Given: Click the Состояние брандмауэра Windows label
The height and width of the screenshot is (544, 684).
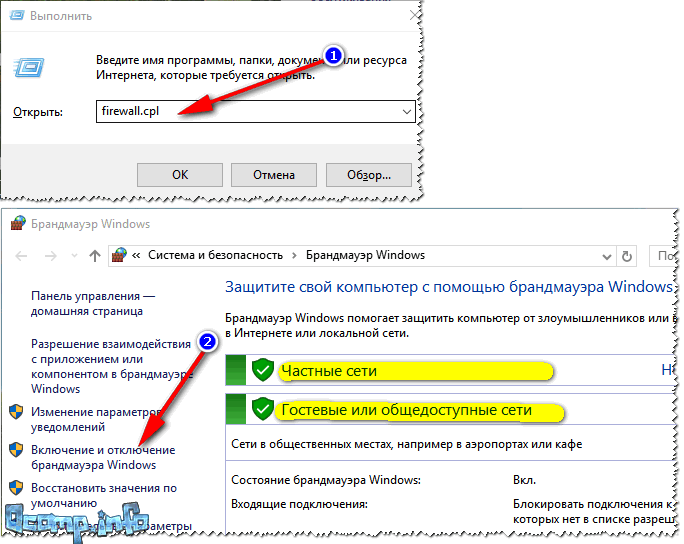Looking at the screenshot, I should [326, 480].
